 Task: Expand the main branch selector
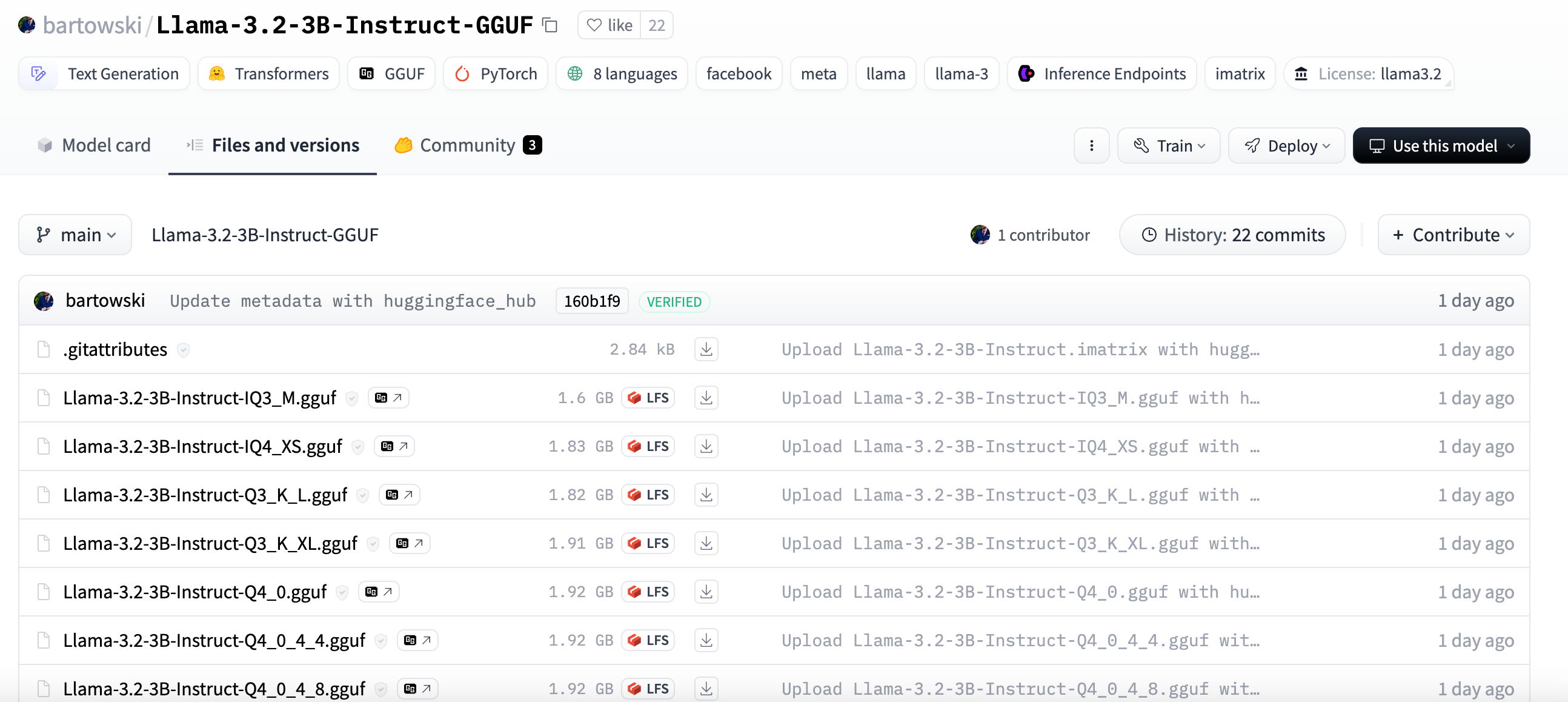(x=76, y=235)
